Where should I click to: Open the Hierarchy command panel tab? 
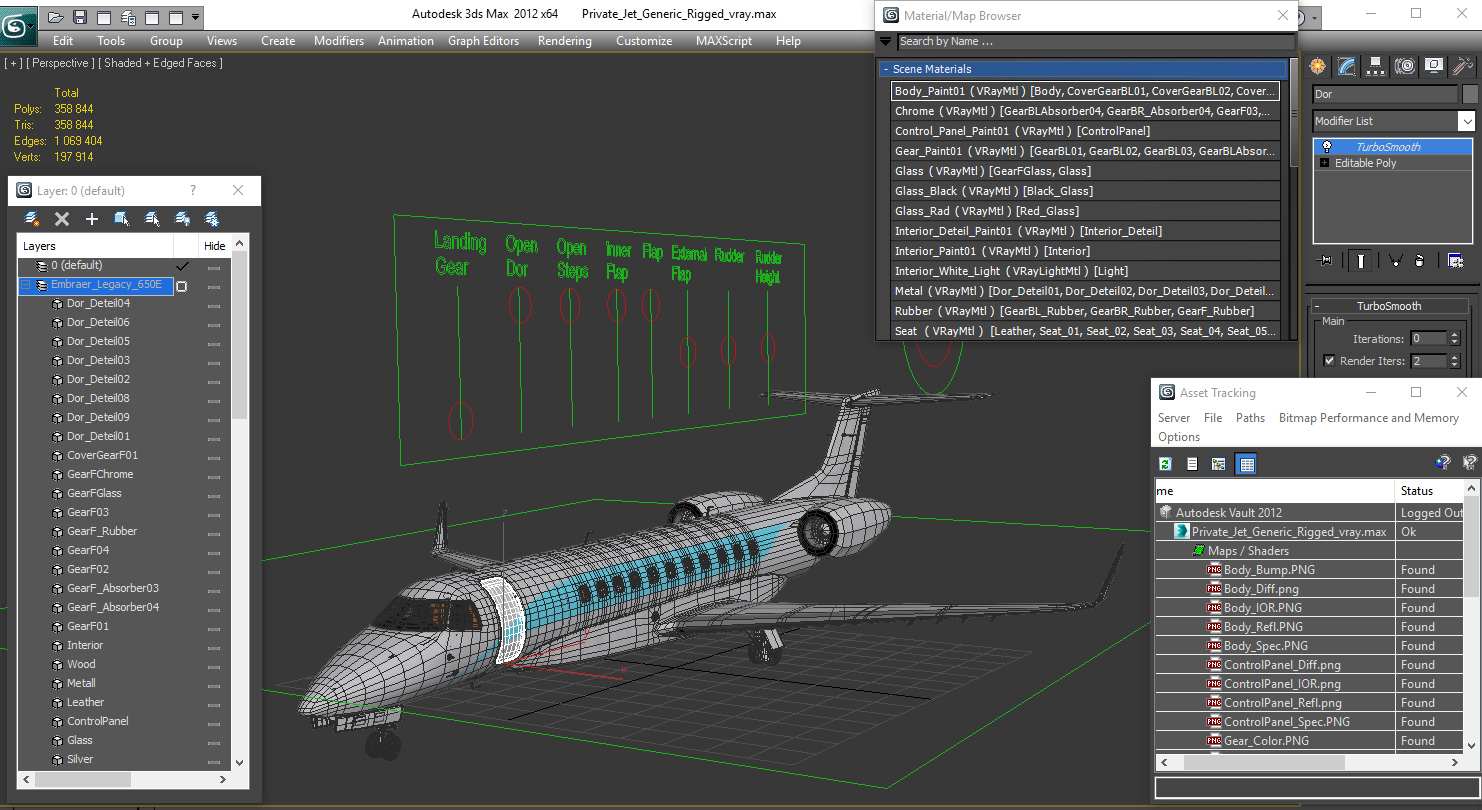[x=1376, y=66]
